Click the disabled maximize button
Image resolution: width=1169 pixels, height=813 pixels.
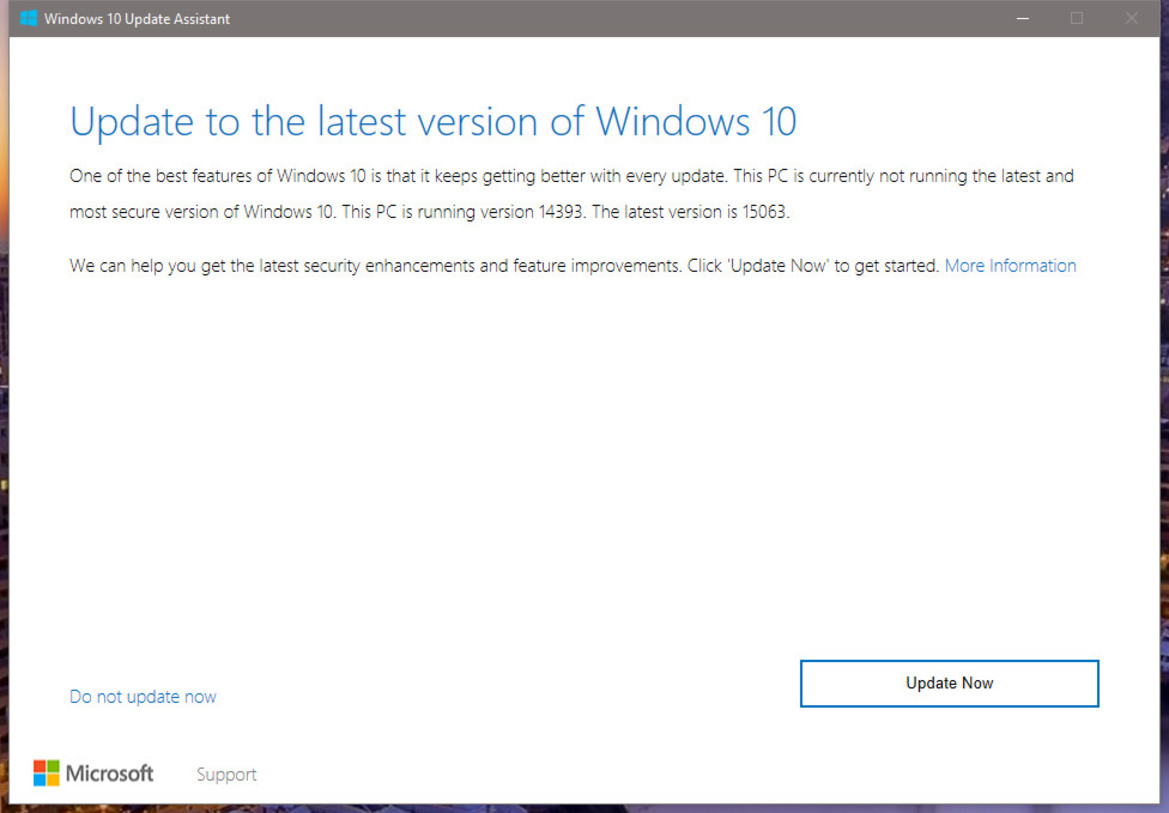point(1077,18)
